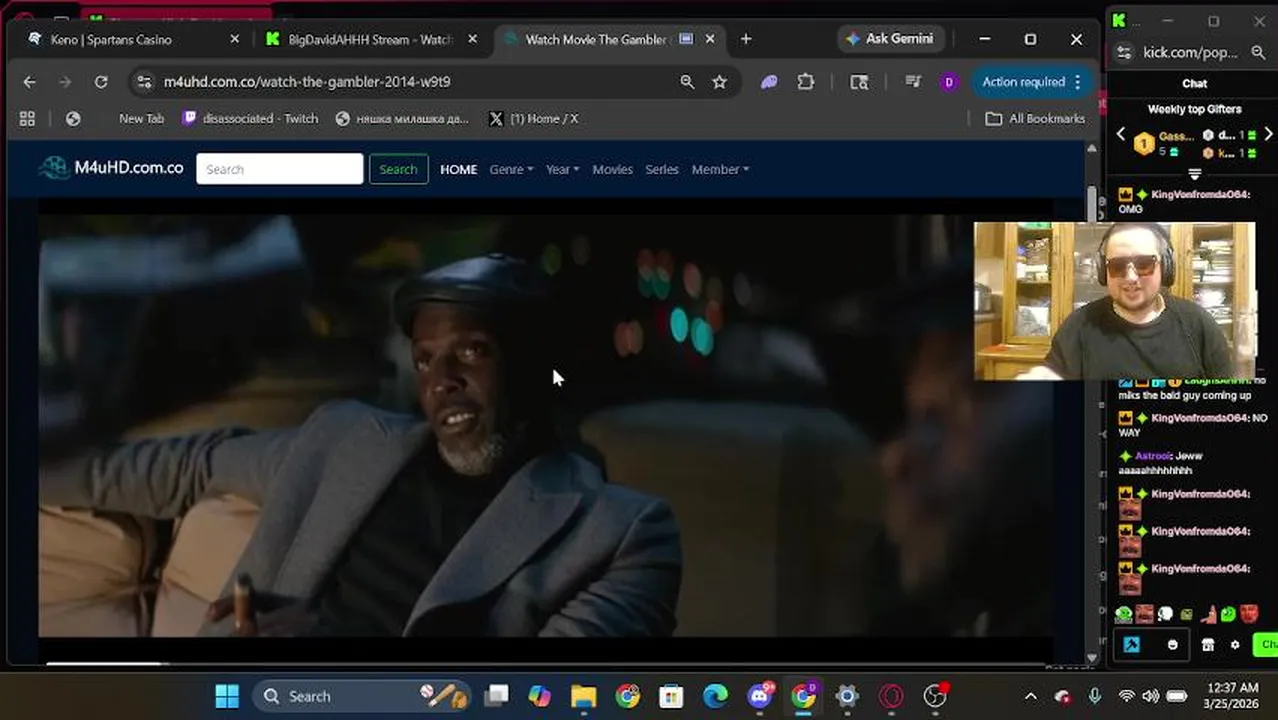Open Discord from the taskbar

(760, 696)
